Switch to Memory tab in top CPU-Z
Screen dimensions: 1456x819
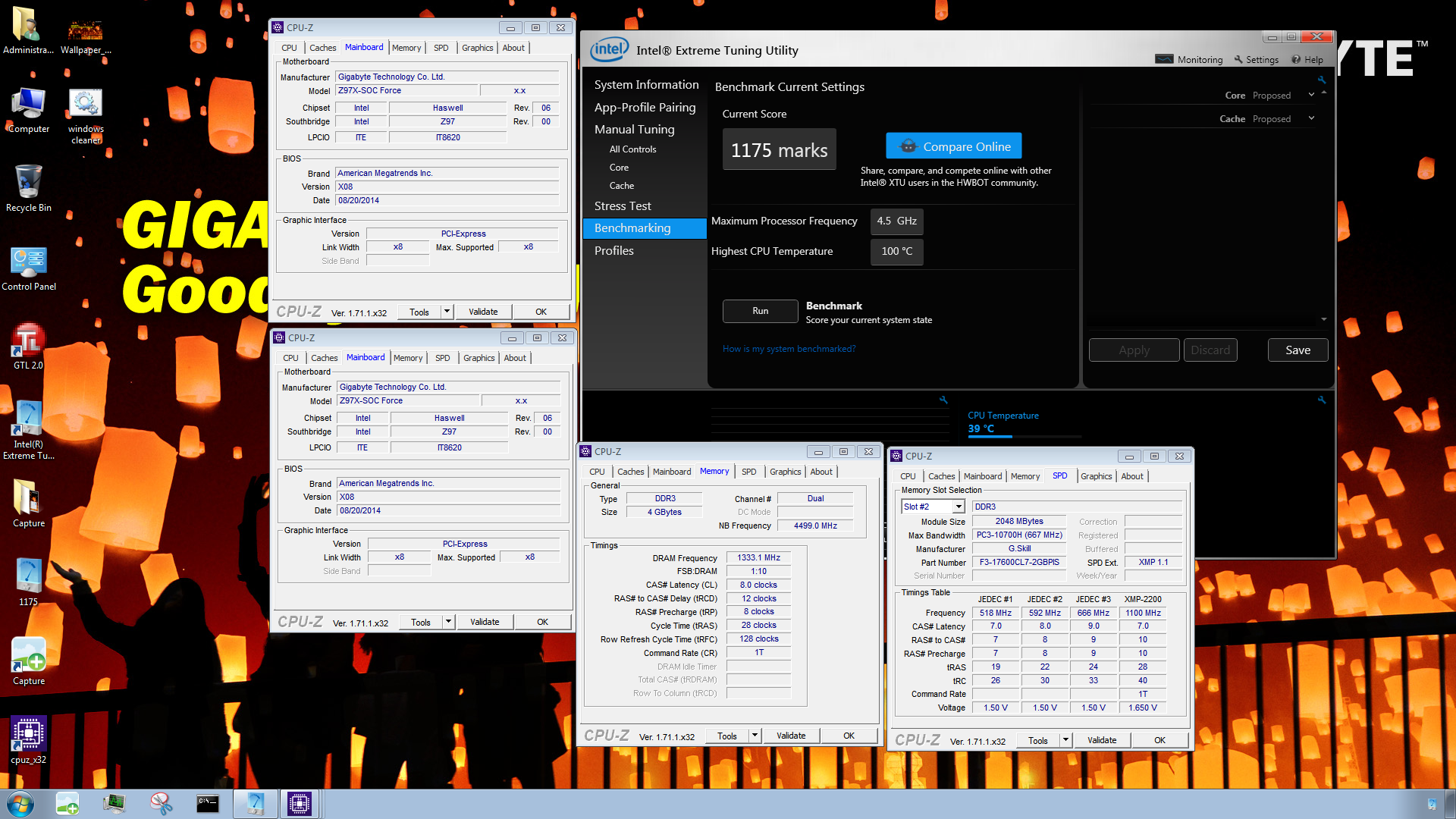(x=406, y=48)
